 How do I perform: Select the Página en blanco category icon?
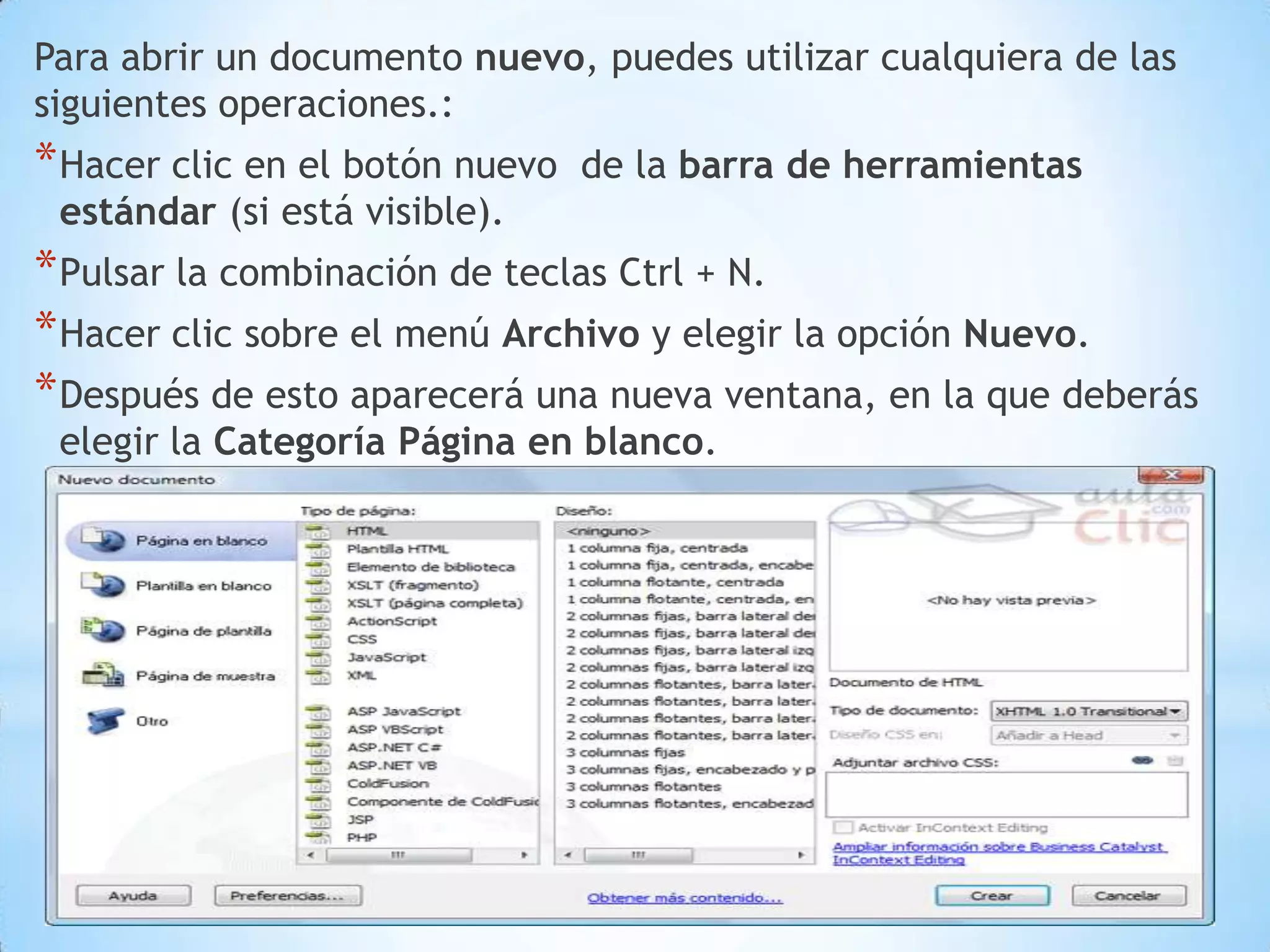pyautogui.click(x=104, y=539)
